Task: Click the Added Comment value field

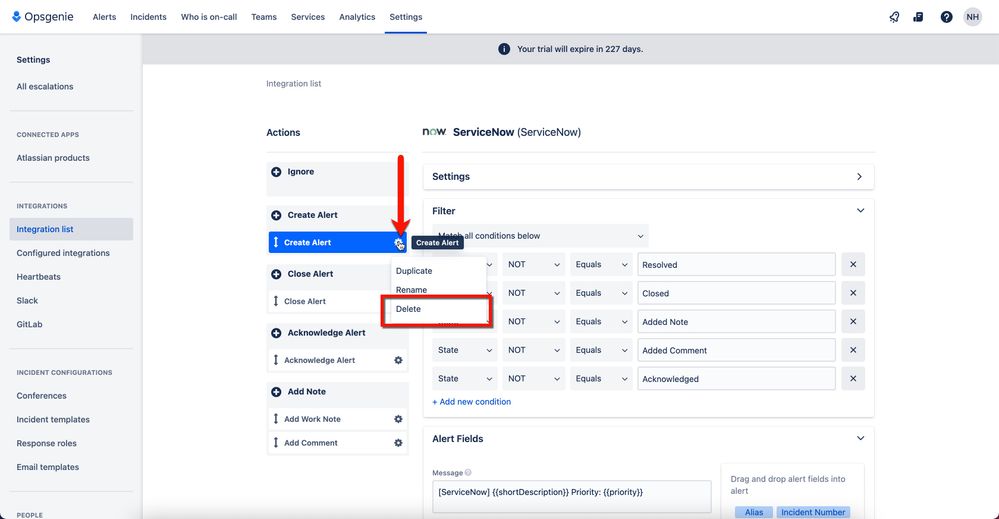Action: 736,350
